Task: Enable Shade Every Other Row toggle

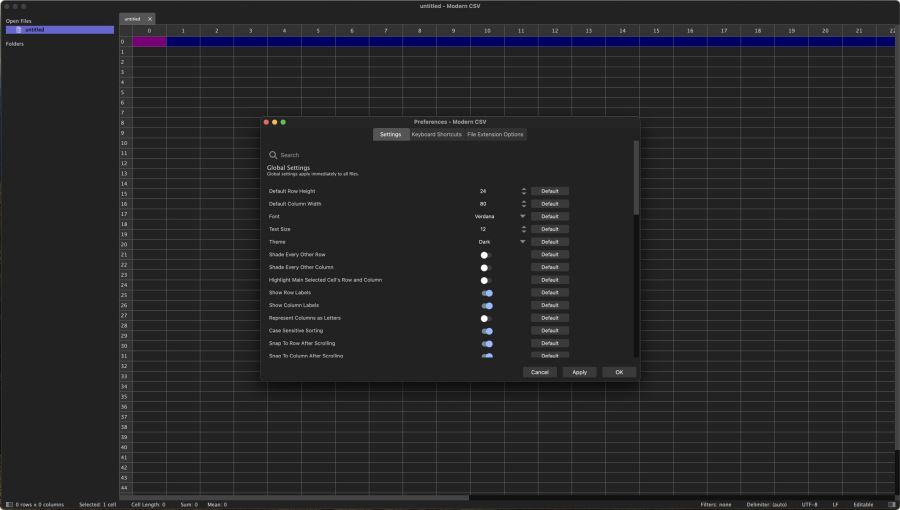Action: [x=486, y=255]
